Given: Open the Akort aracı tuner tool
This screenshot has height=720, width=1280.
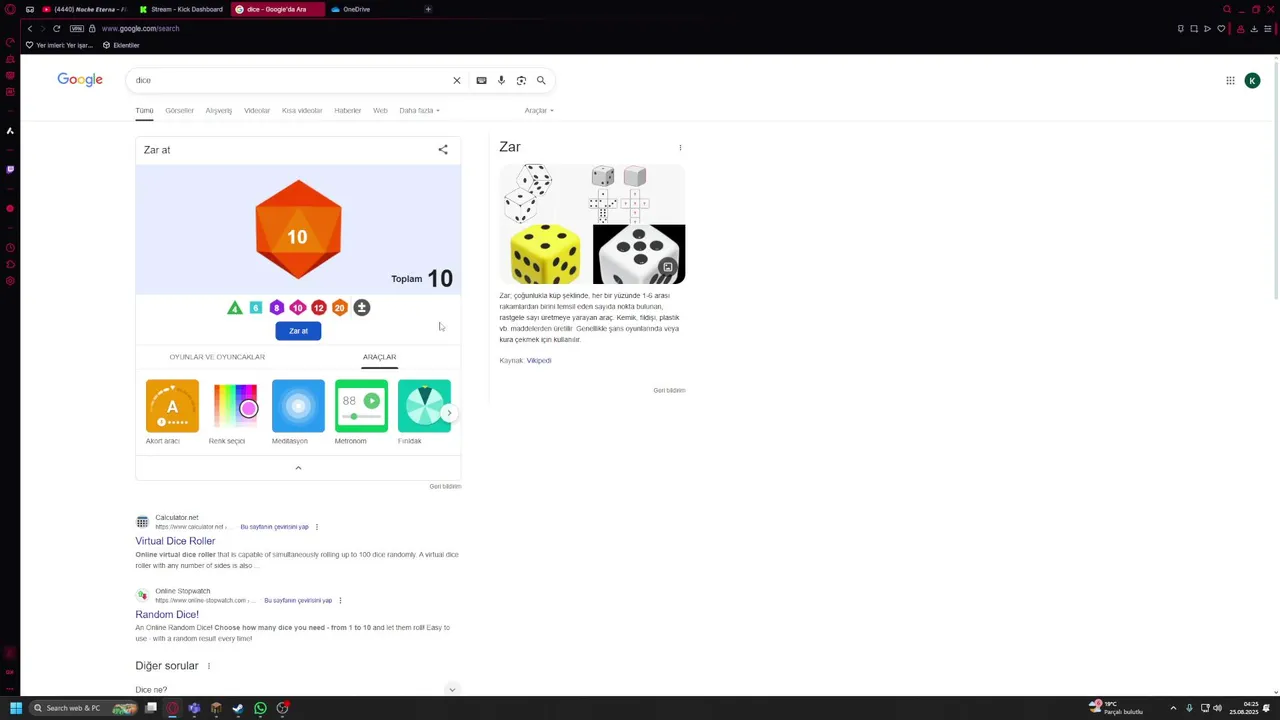Looking at the screenshot, I should pyautogui.click(x=172, y=406).
